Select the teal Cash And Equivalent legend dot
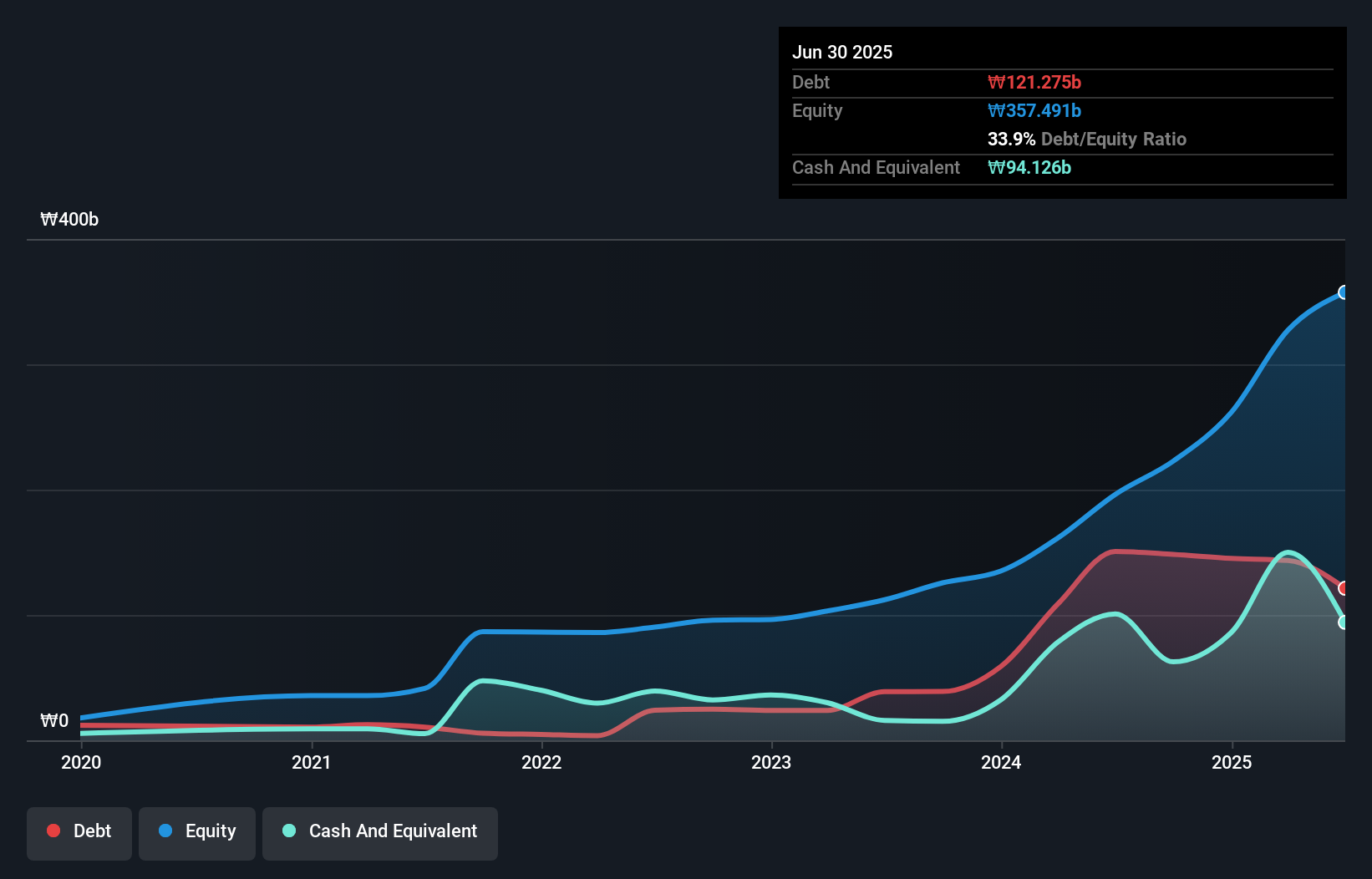This screenshot has width=1372, height=879. coord(288,831)
